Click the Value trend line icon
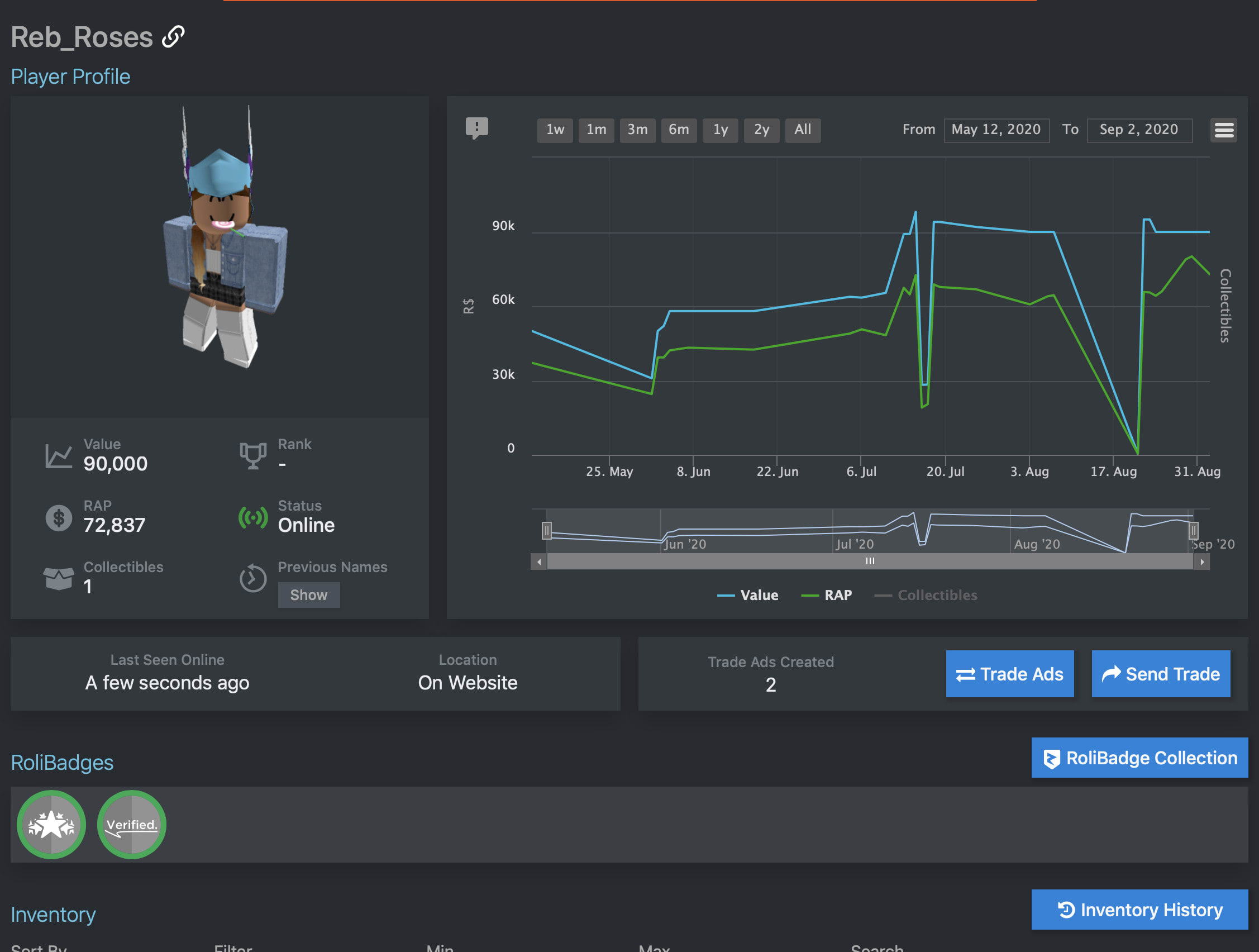1259x952 pixels. click(x=725, y=595)
